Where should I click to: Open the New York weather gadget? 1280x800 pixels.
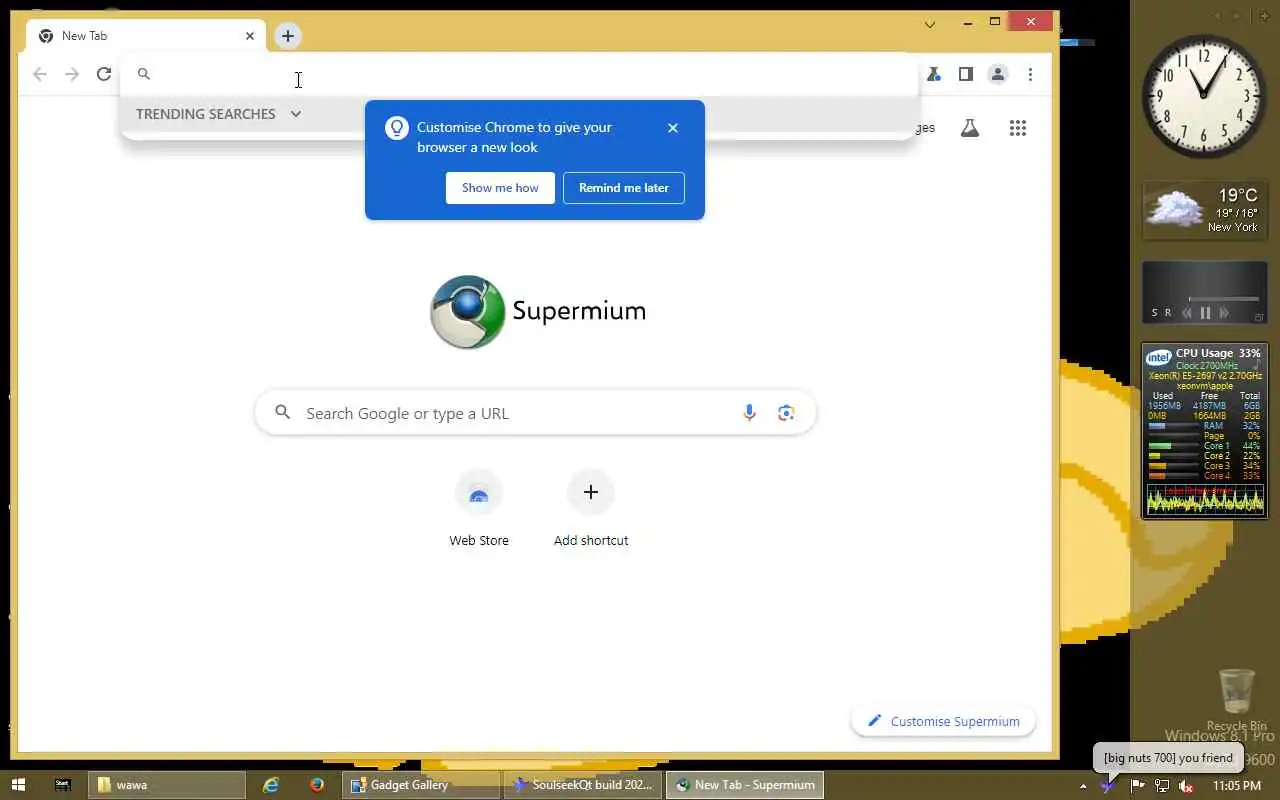tap(1204, 210)
